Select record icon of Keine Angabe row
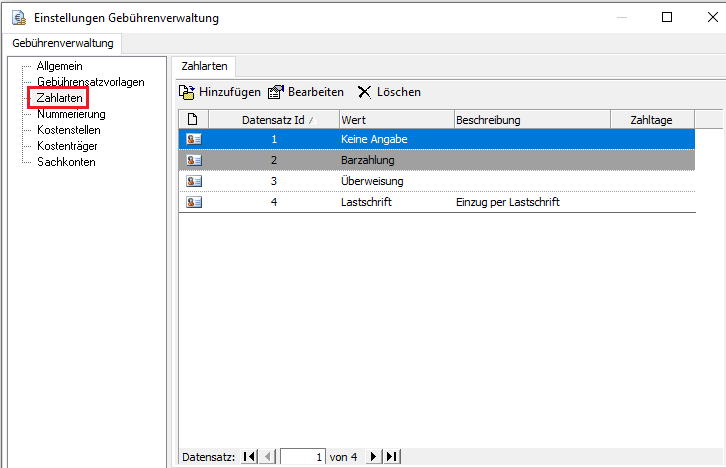The width and height of the screenshot is (726, 468). (194, 139)
